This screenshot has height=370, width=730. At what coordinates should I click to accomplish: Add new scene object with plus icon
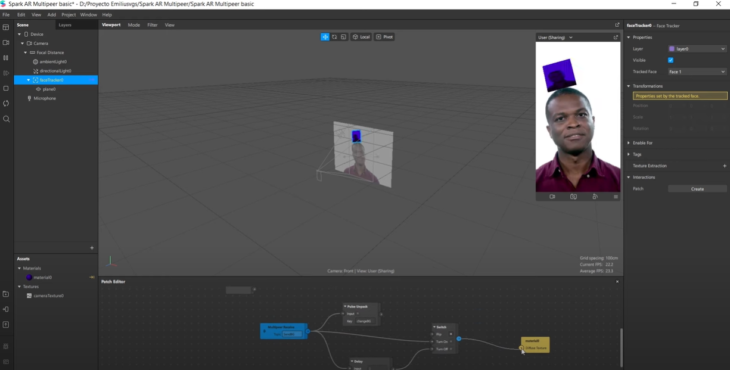tap(92, 248)
